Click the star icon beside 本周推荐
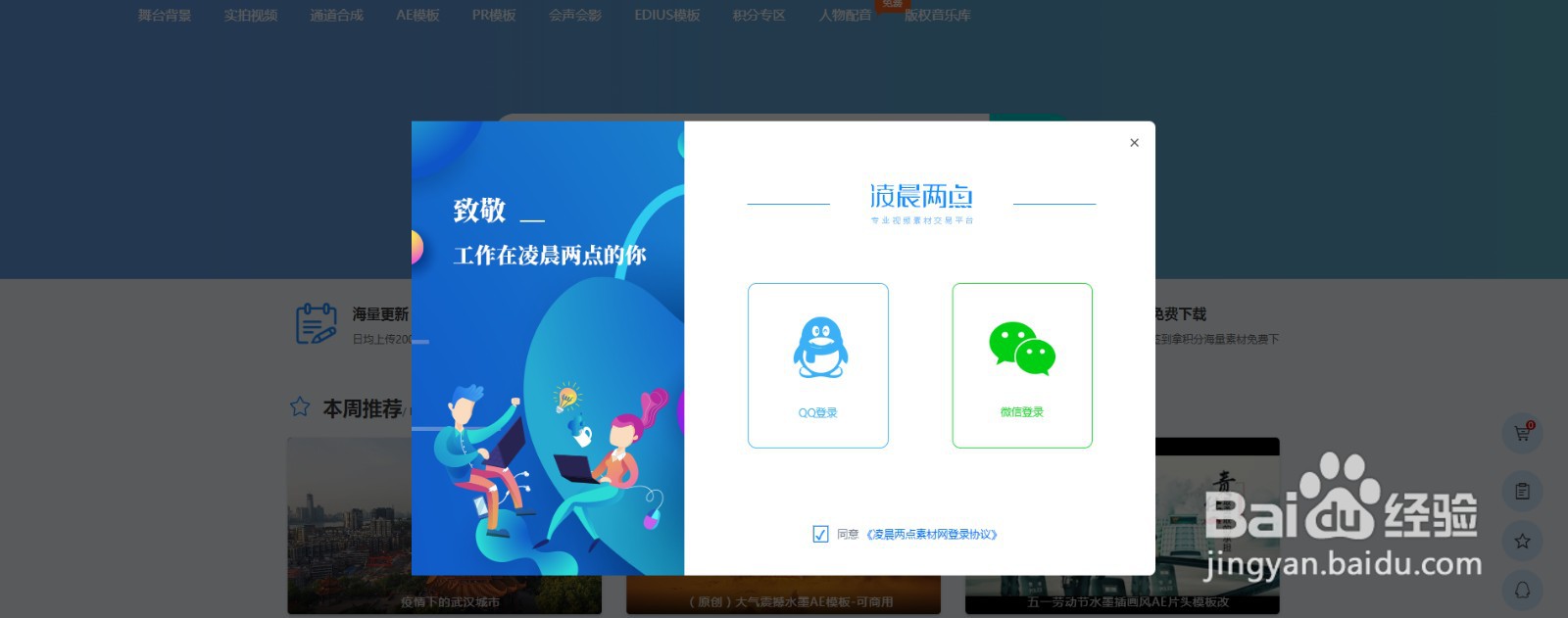 pos(300,406)
